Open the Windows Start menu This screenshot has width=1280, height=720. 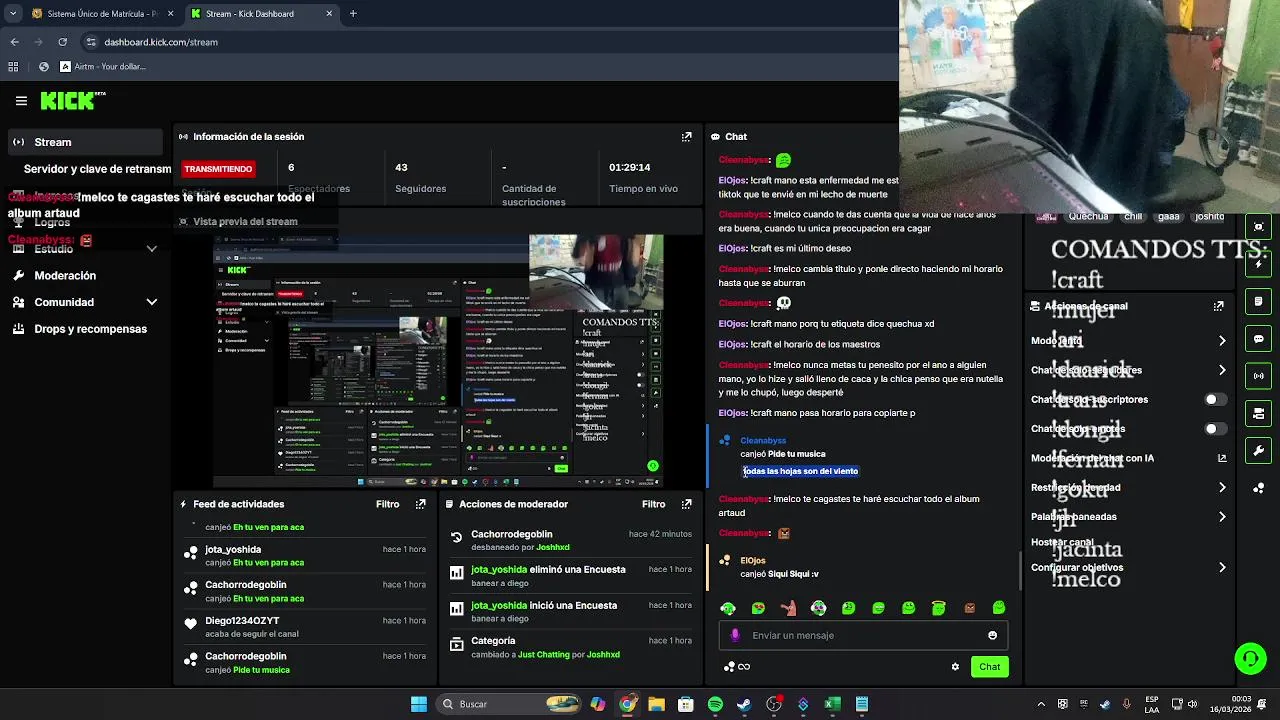[419, 704]
